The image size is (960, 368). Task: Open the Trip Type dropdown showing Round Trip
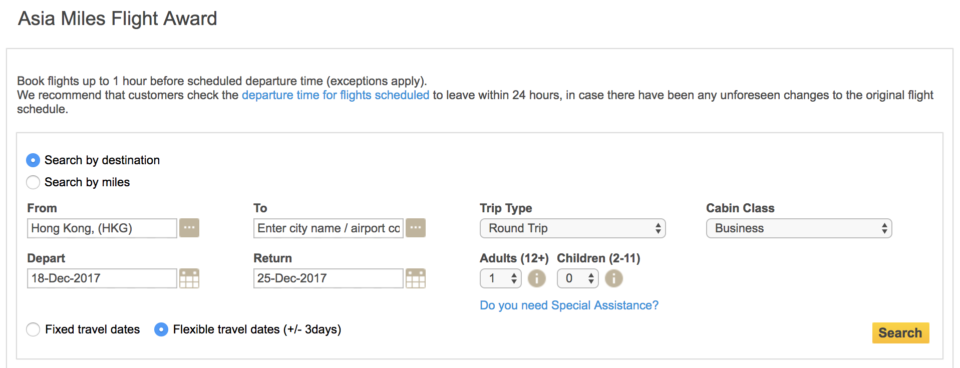[x=572, y=228]
